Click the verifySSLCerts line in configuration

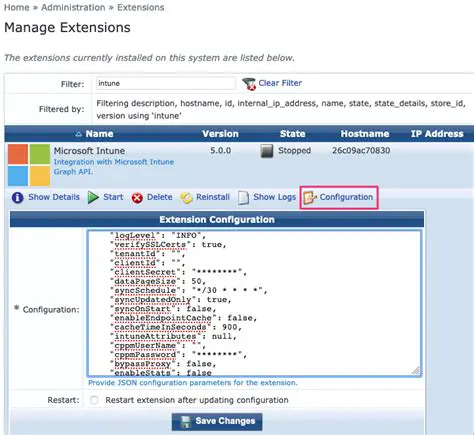(168, 245)
